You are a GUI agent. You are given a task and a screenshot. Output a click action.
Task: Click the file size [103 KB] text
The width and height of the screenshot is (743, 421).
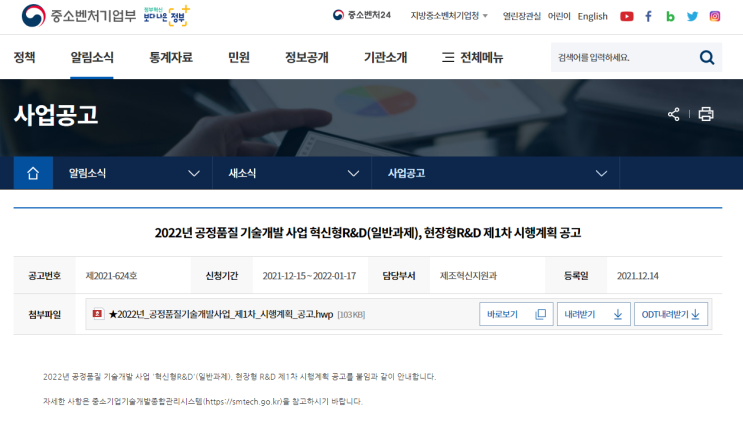click(x=351, y=315)
